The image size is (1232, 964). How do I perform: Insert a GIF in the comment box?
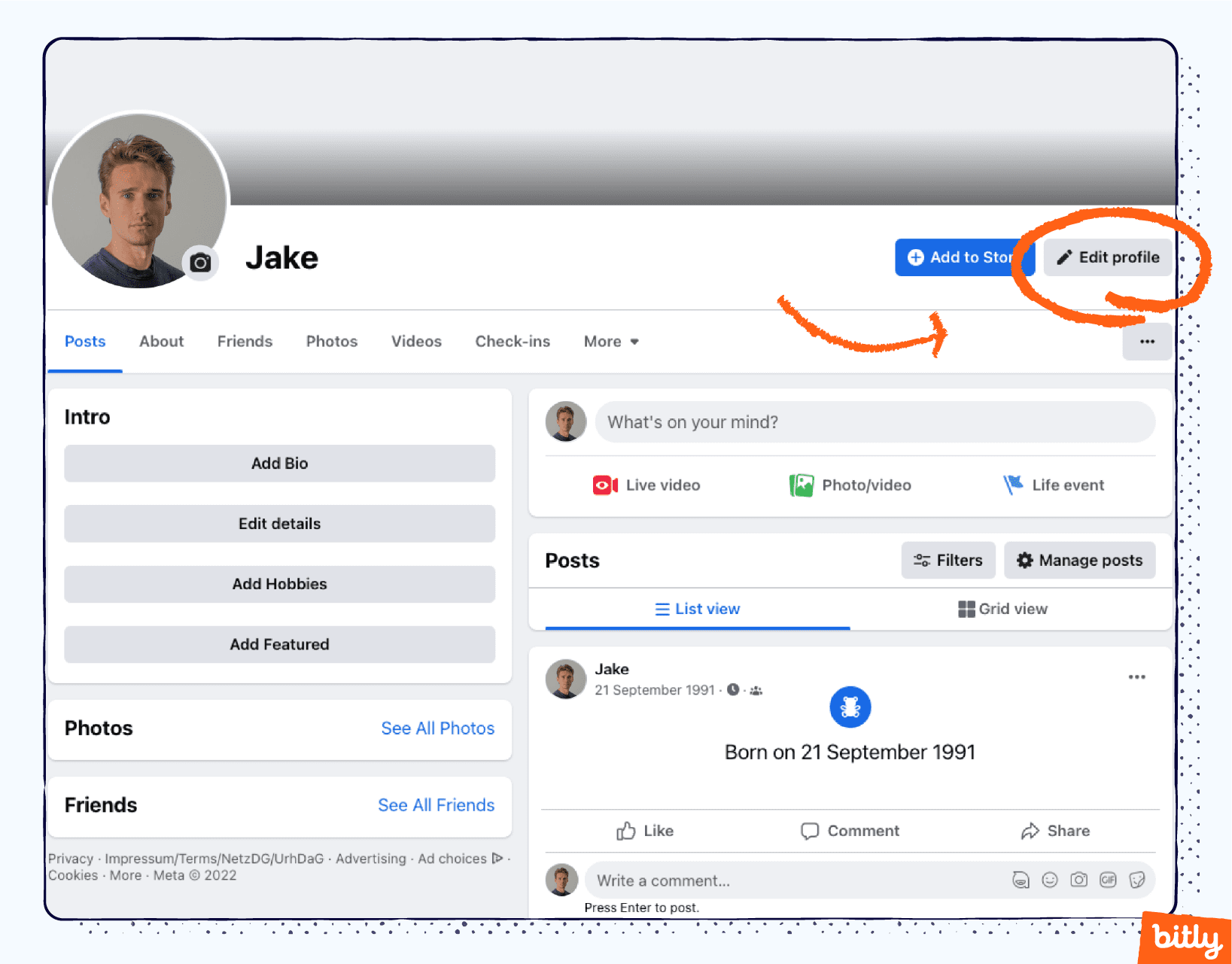[1108, 880]
